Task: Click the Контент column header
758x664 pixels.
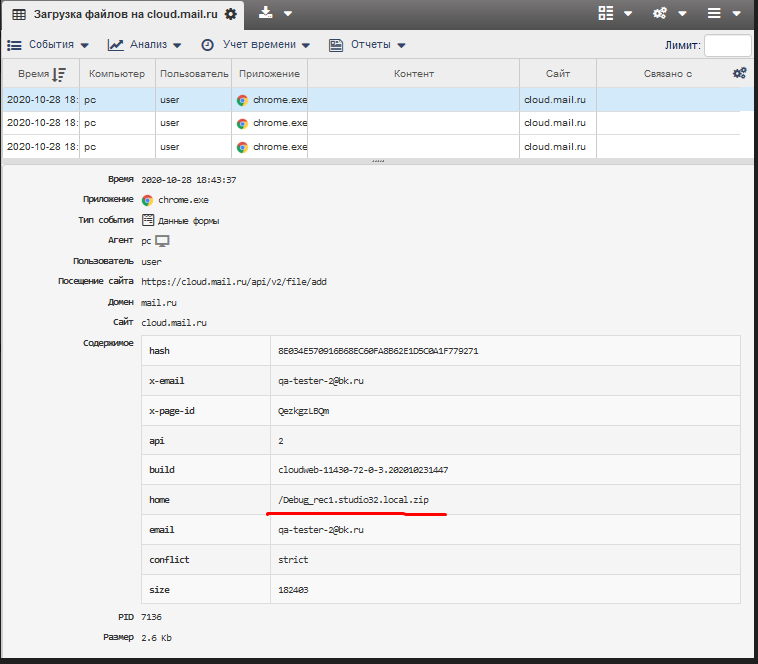Action: click(x=413, y=74)
